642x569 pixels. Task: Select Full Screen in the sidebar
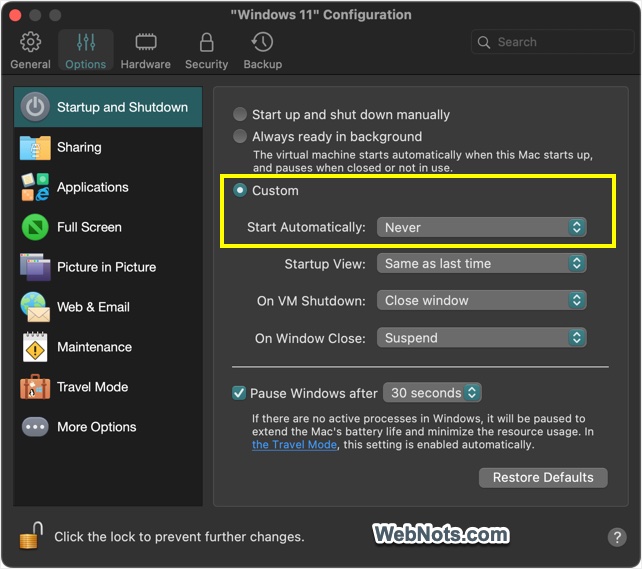(108, 227)
